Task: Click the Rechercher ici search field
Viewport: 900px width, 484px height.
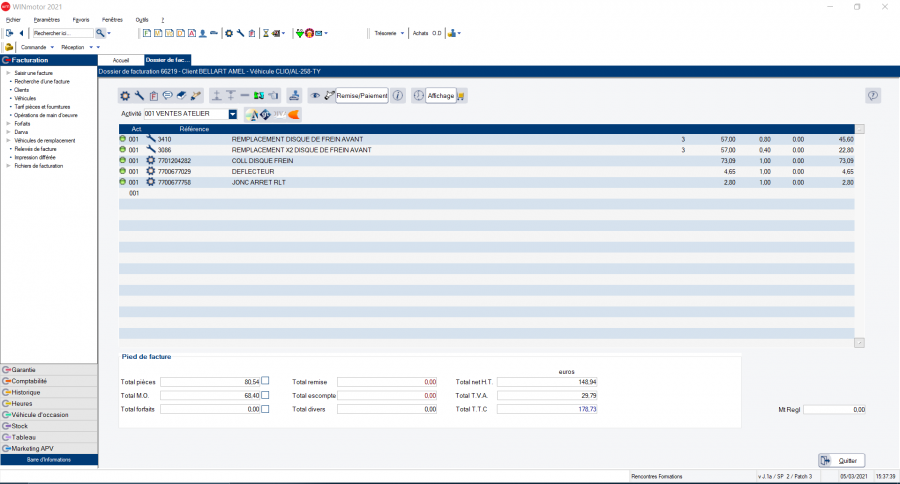Action: (x=63, y=33)
